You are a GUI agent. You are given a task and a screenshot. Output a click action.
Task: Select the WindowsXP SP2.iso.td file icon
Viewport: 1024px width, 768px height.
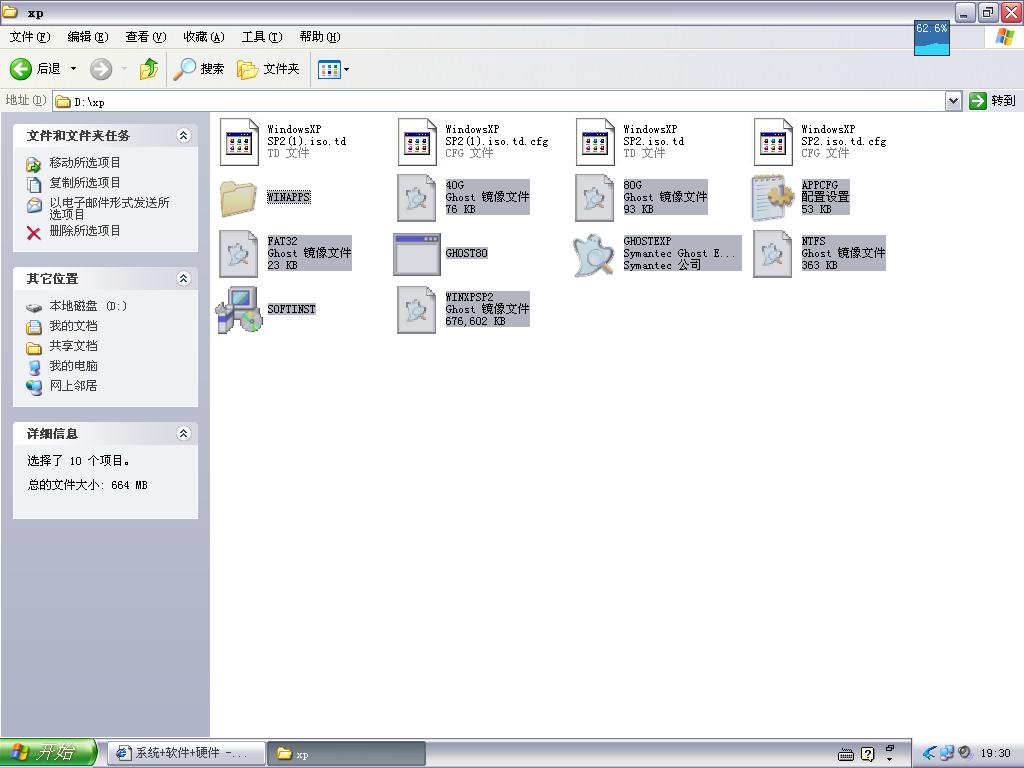(595, 142)
